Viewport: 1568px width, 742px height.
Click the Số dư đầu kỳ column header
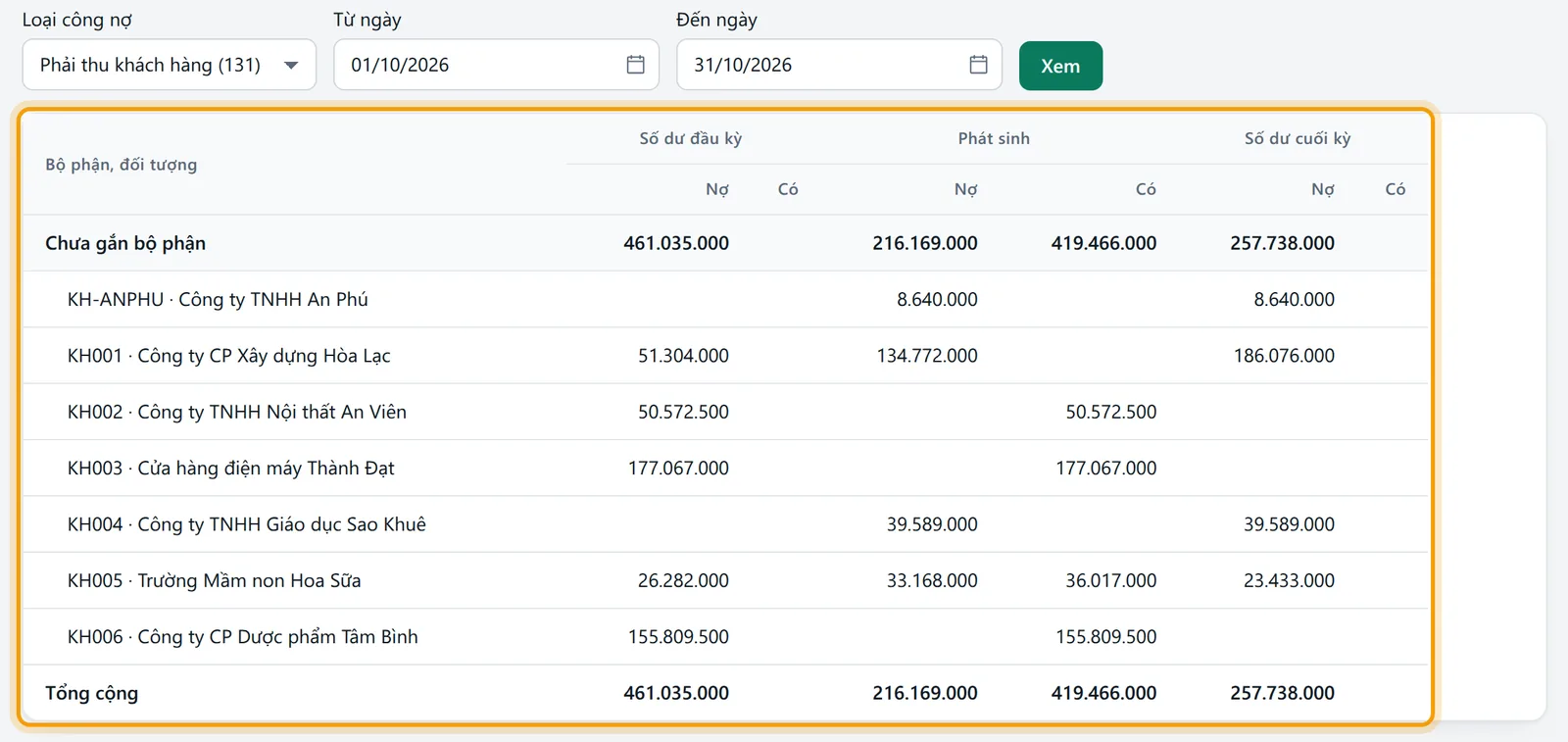tap(691, 138)
